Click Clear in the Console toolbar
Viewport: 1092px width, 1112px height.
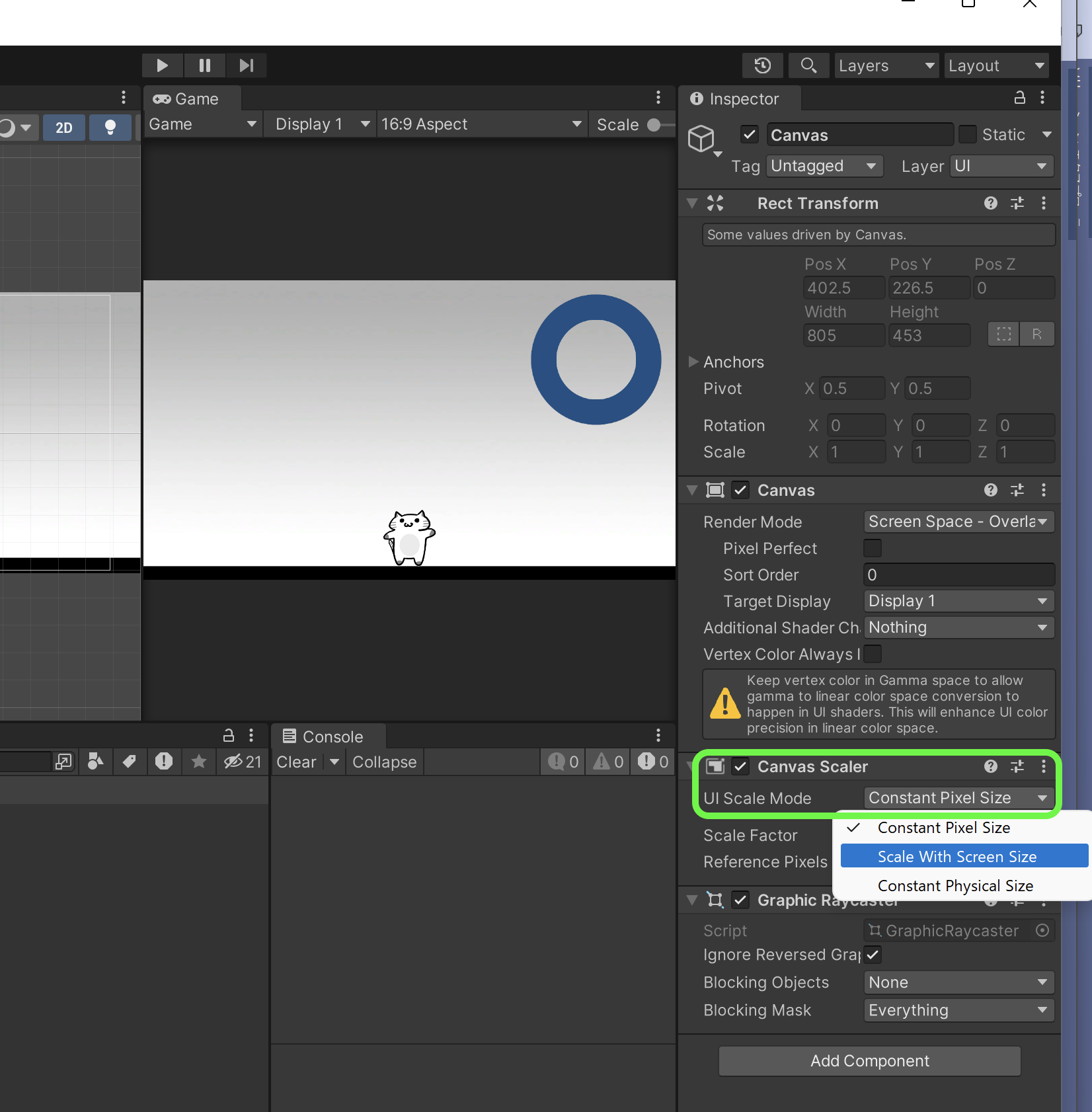[x=295, y=762]
